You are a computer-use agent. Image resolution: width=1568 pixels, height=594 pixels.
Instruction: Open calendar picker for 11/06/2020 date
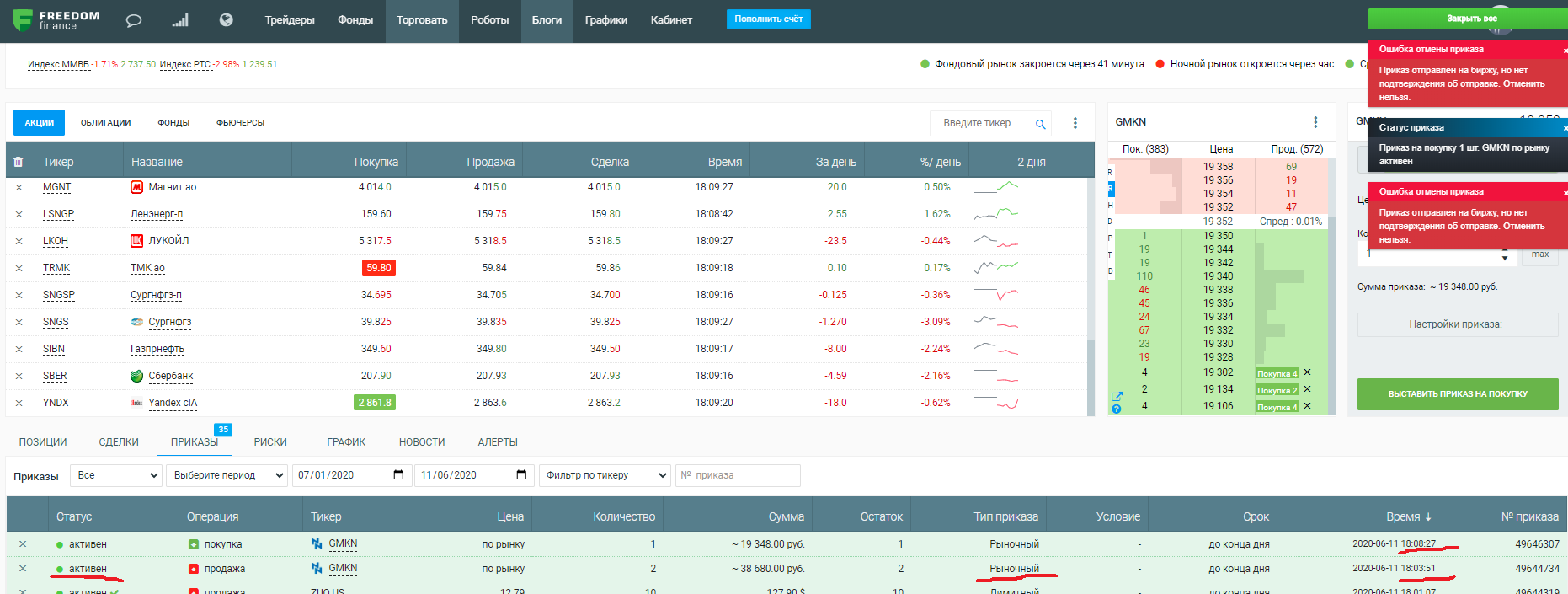pos(521,475)
